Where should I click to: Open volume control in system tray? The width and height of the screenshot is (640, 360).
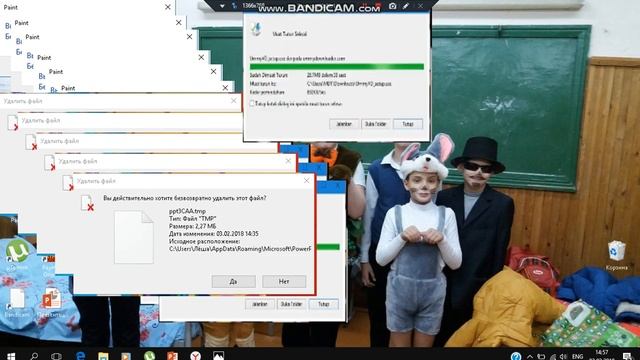tap(563, 356)
